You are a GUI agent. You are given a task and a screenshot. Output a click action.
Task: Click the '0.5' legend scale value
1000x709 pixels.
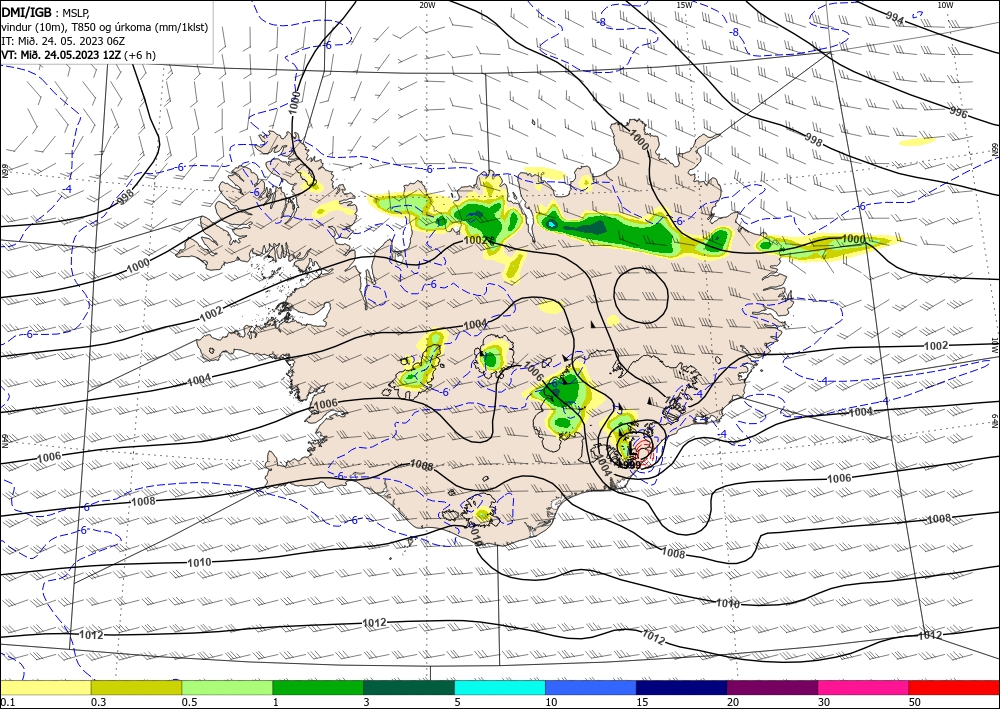click(x=189, y=702)
